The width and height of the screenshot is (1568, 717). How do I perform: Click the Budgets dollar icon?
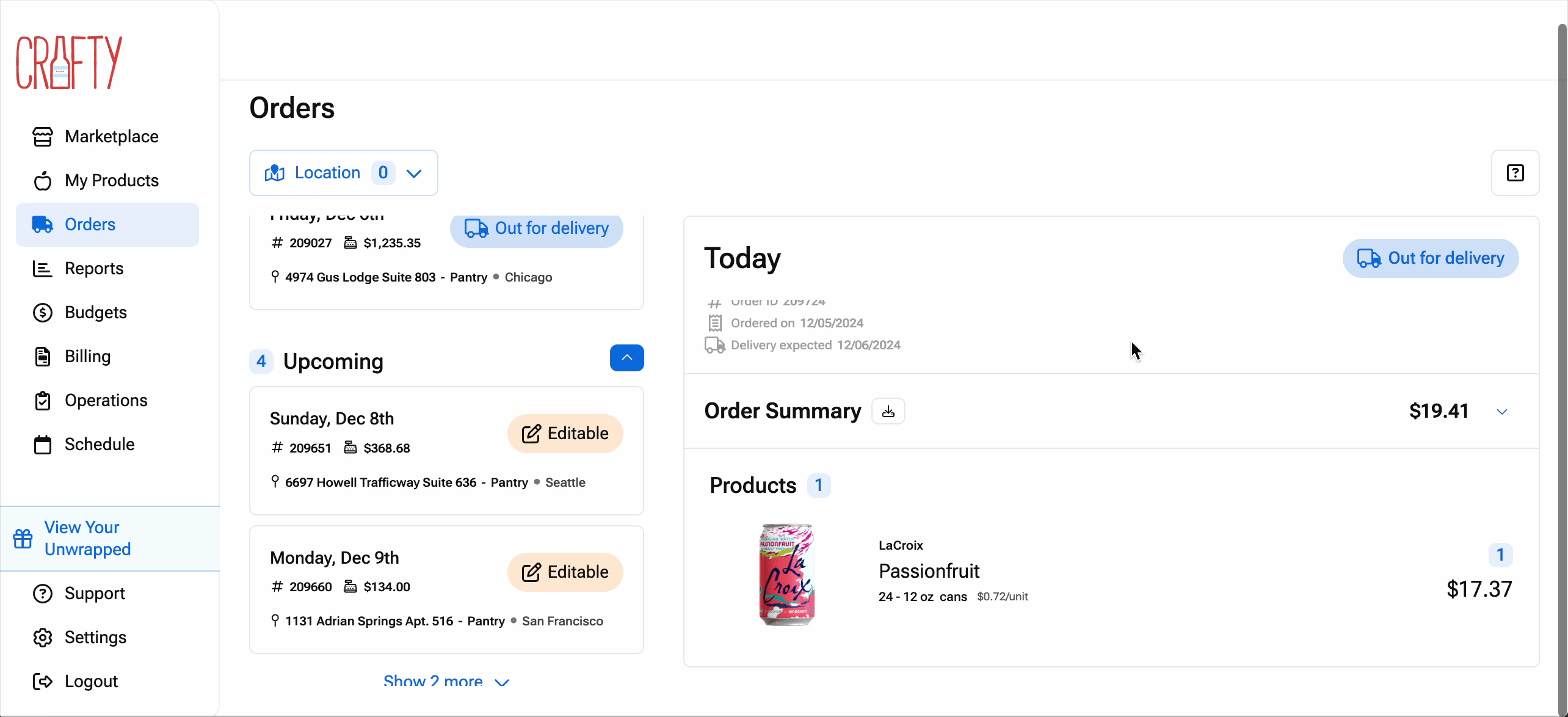point(42,313)
